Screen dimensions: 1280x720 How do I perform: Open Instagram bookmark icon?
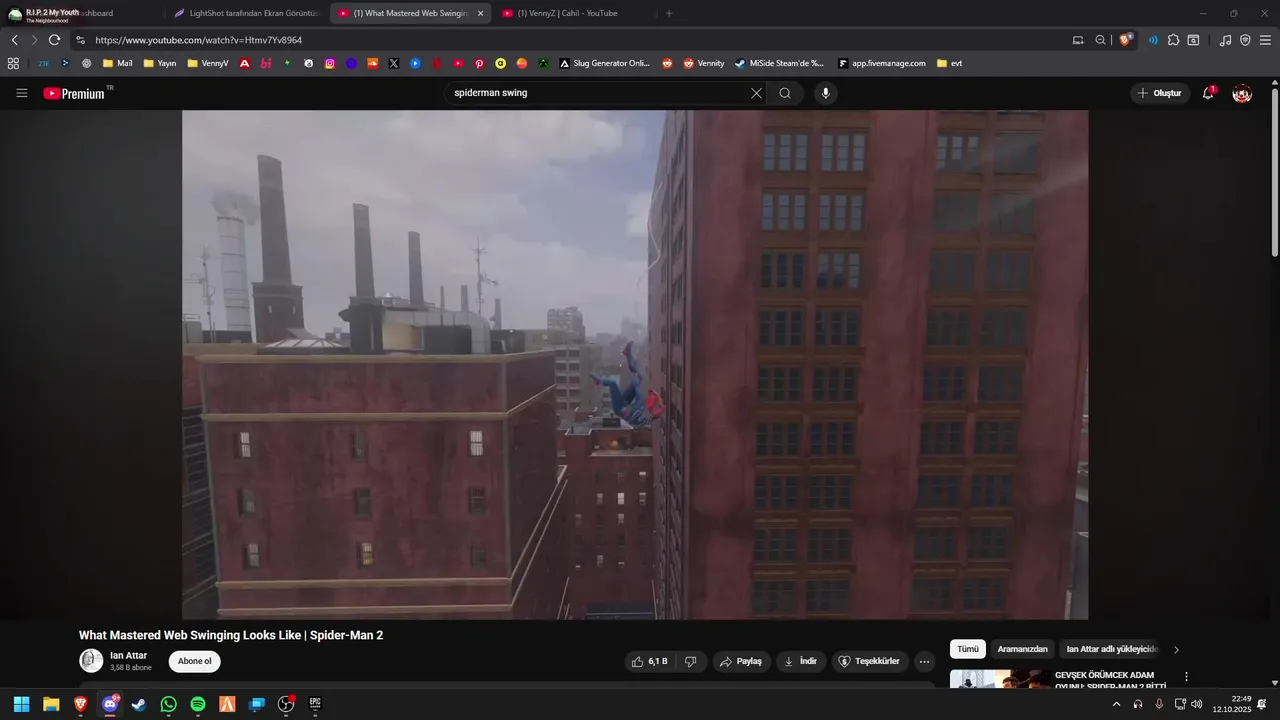pyautogui.click(x=330, y=63)
